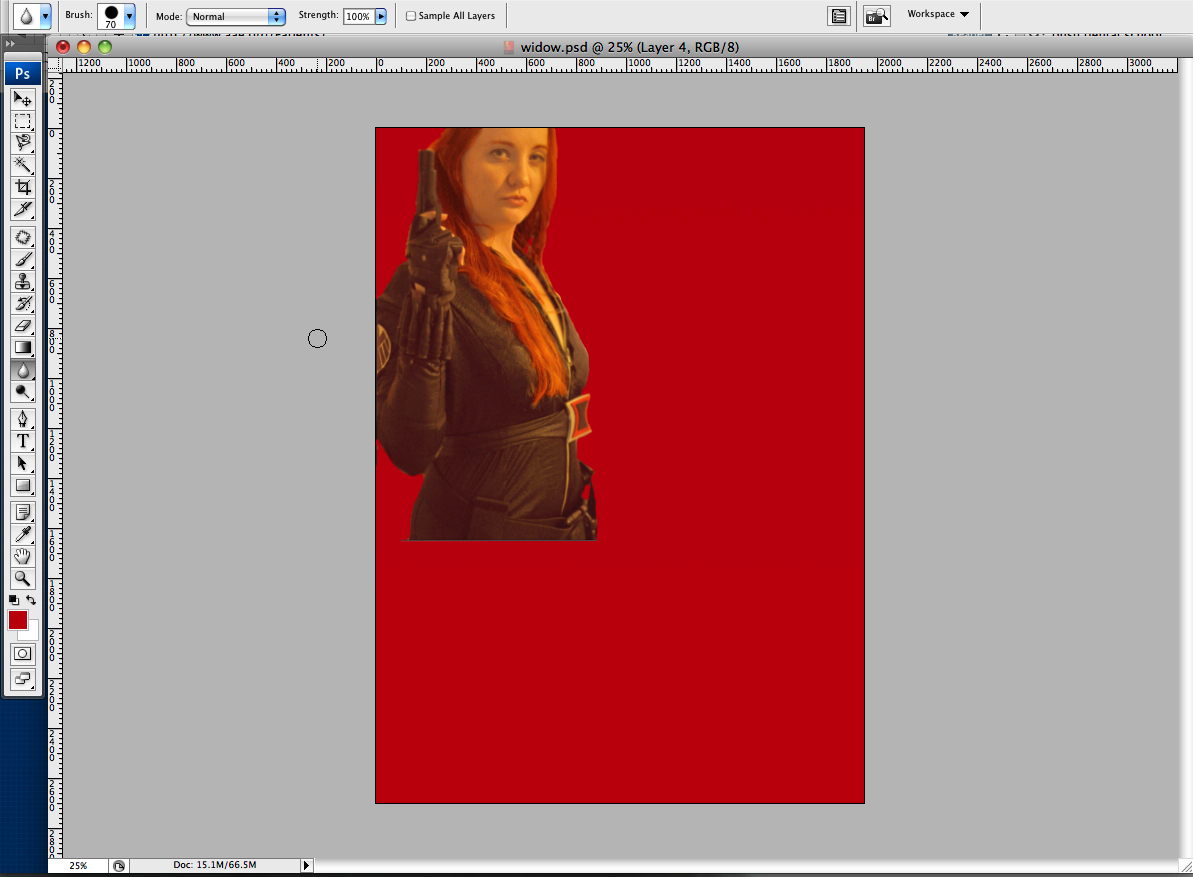Select the Move tool
Image resolution: width=1193 pixels, height=877 pixels.
pos(23,99)
